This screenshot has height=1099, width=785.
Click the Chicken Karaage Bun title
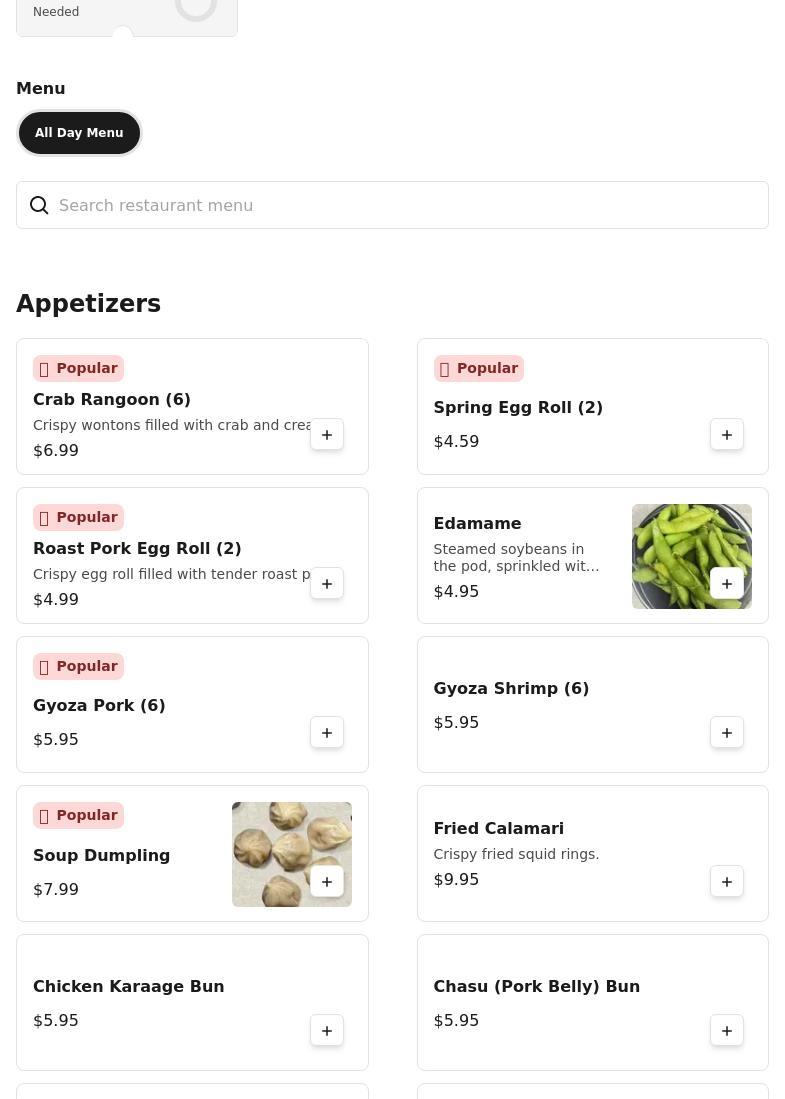[128, 986]
